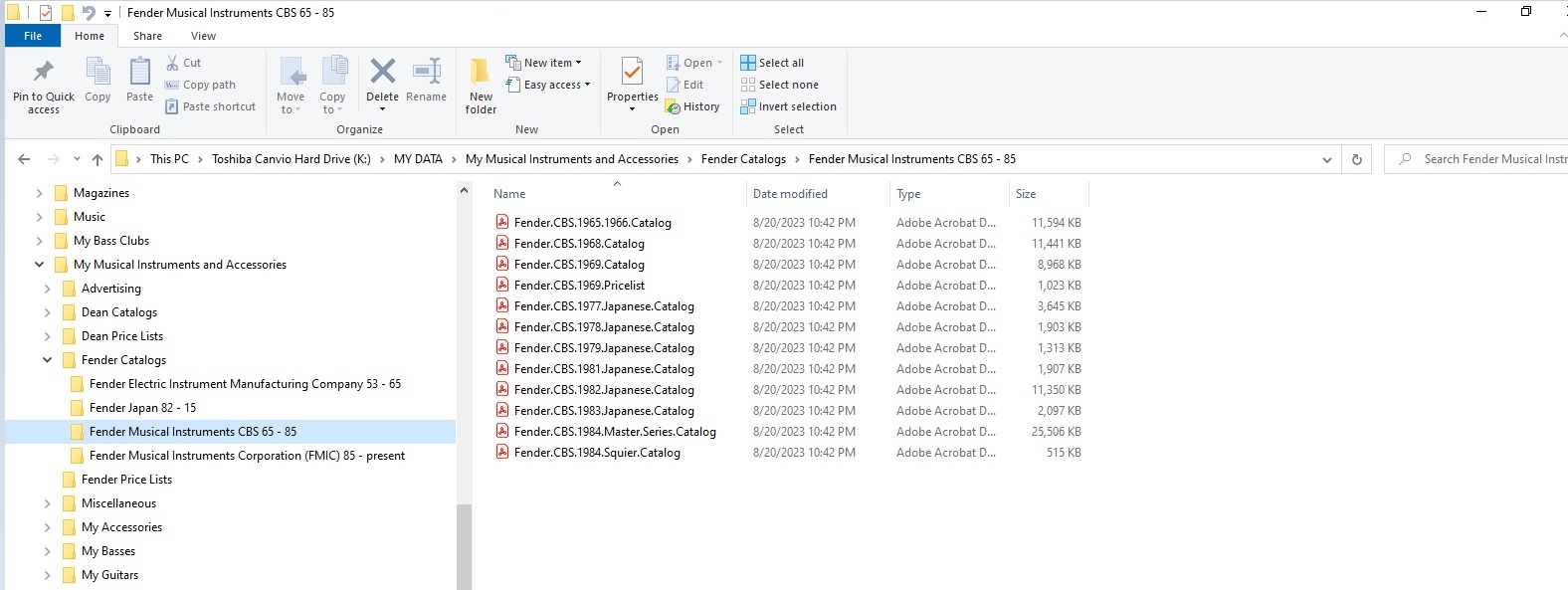
Task: Create a New folder
Action: tap(481, 85)
